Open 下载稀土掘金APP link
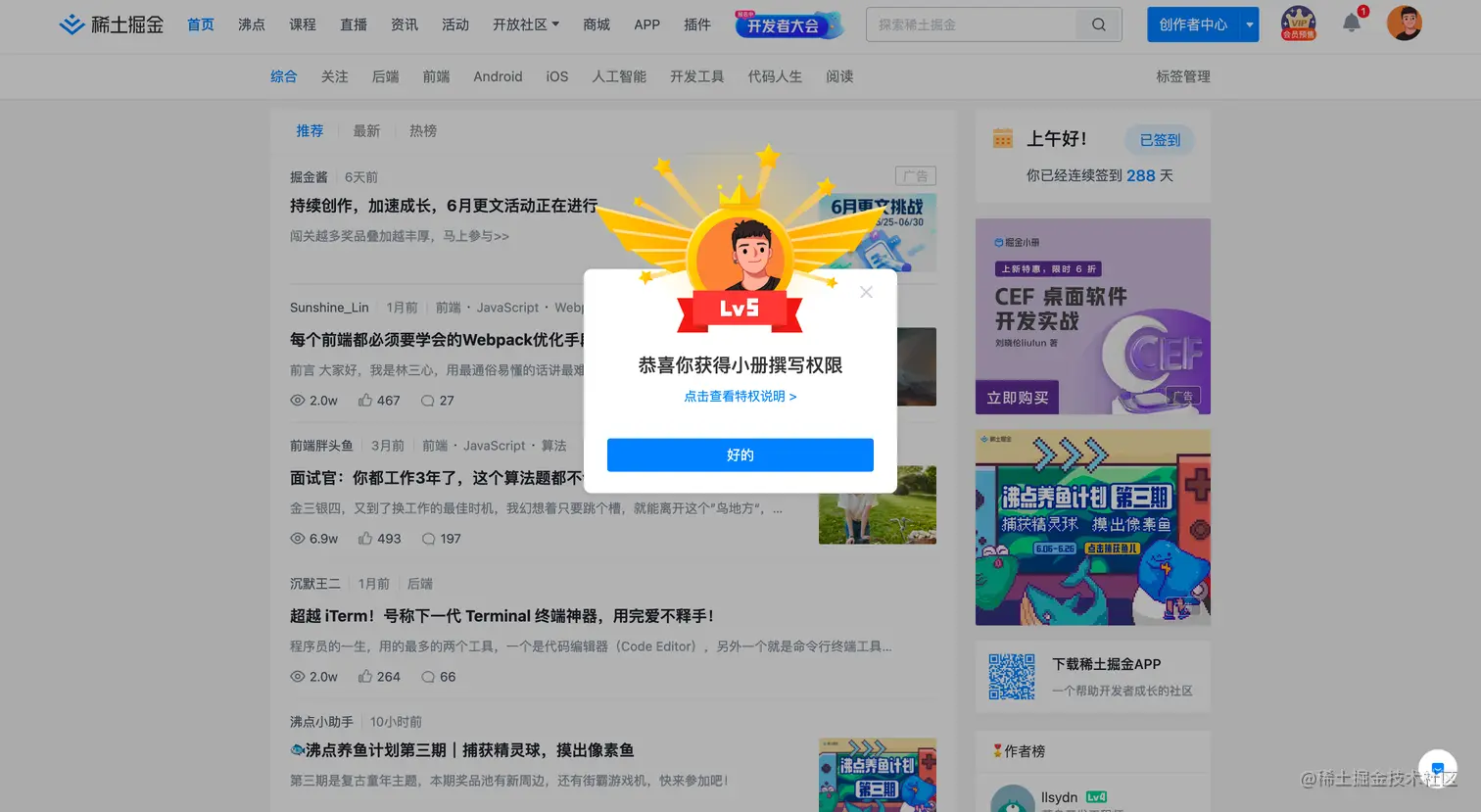The height and width of the screenshot is (812, 1481). 1107,664
